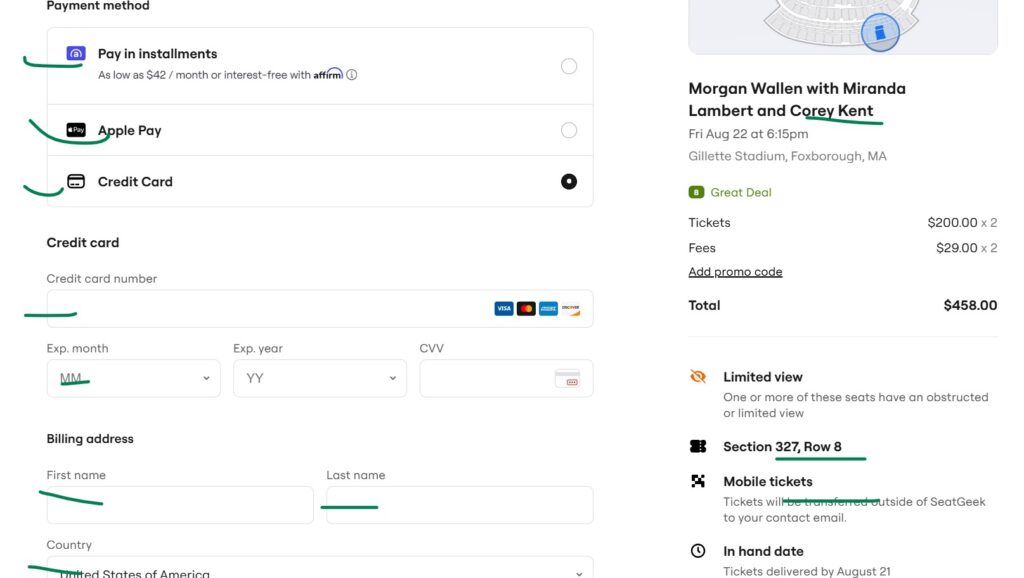The image size is (1024, 578).
Task: Open the Exp. month dropdown
Action: click(133, 378)
